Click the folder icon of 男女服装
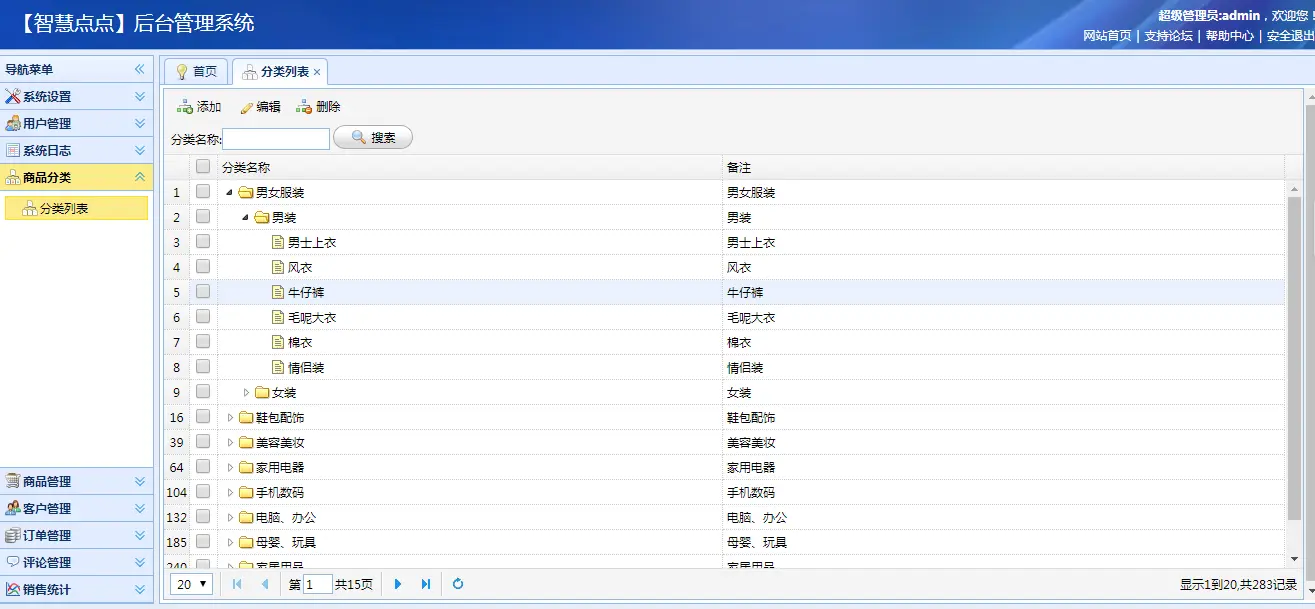This screenshot has width=1315, height=609. pos(246,192)
